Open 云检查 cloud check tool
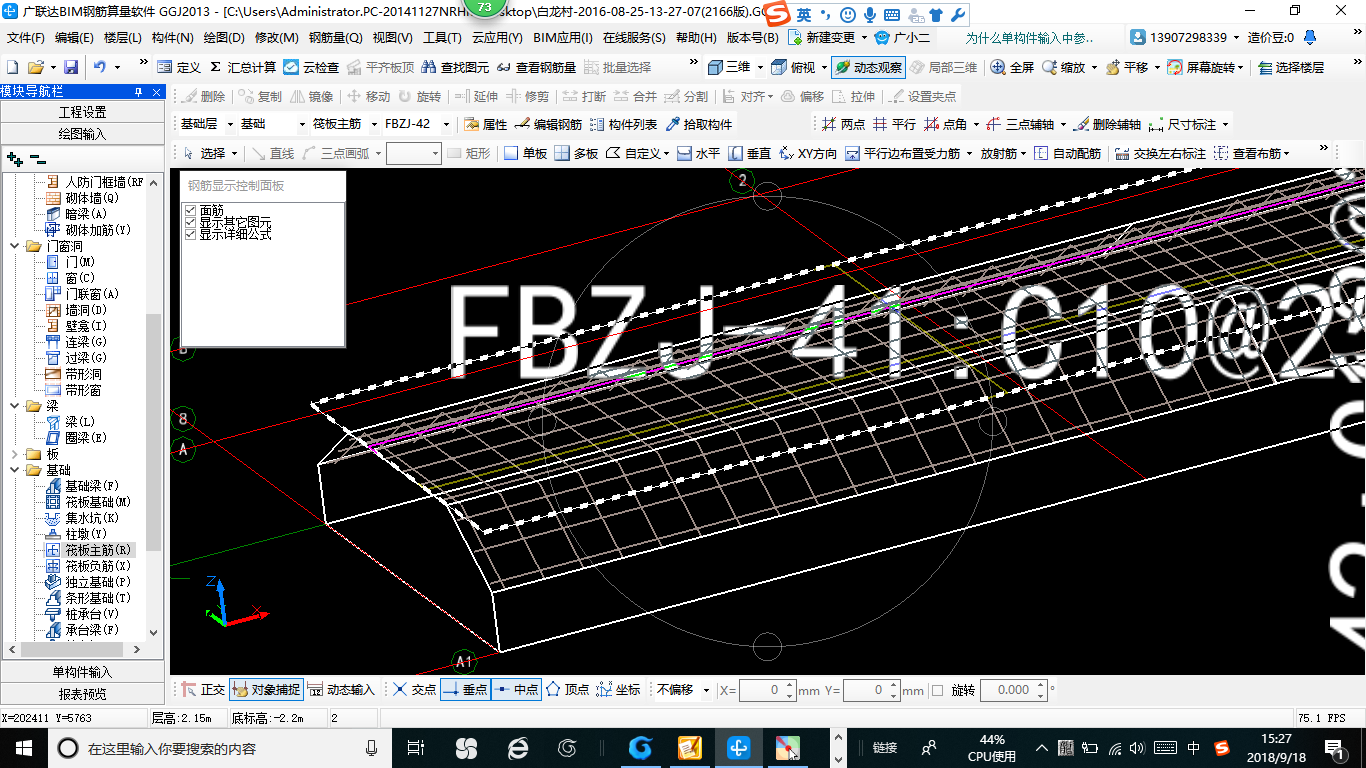Screen dimensions: 1366x768 pyautogui.click(x=311, y=67)
